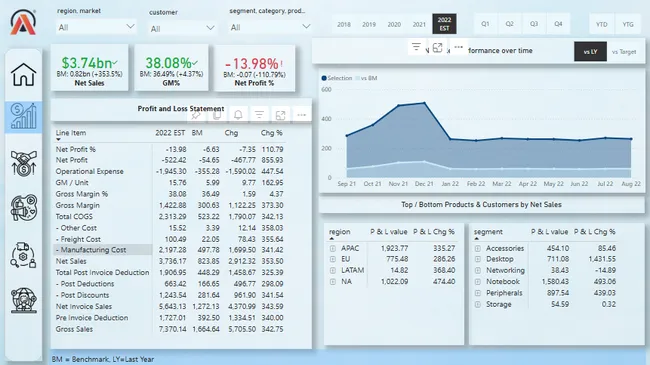650x365 pixels.
Task: Select the Finance view chart icon
Action: pos(24,117)
